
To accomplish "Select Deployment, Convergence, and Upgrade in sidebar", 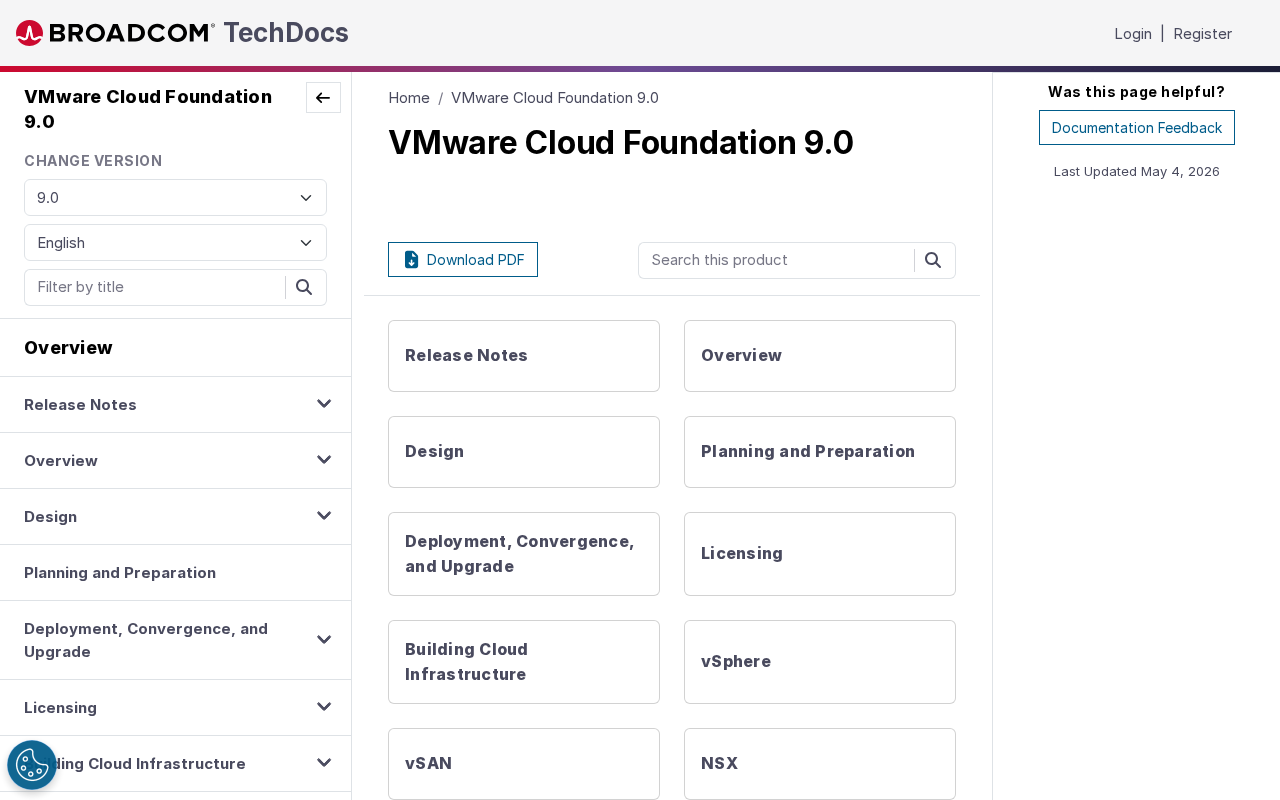I will (146, 640).
